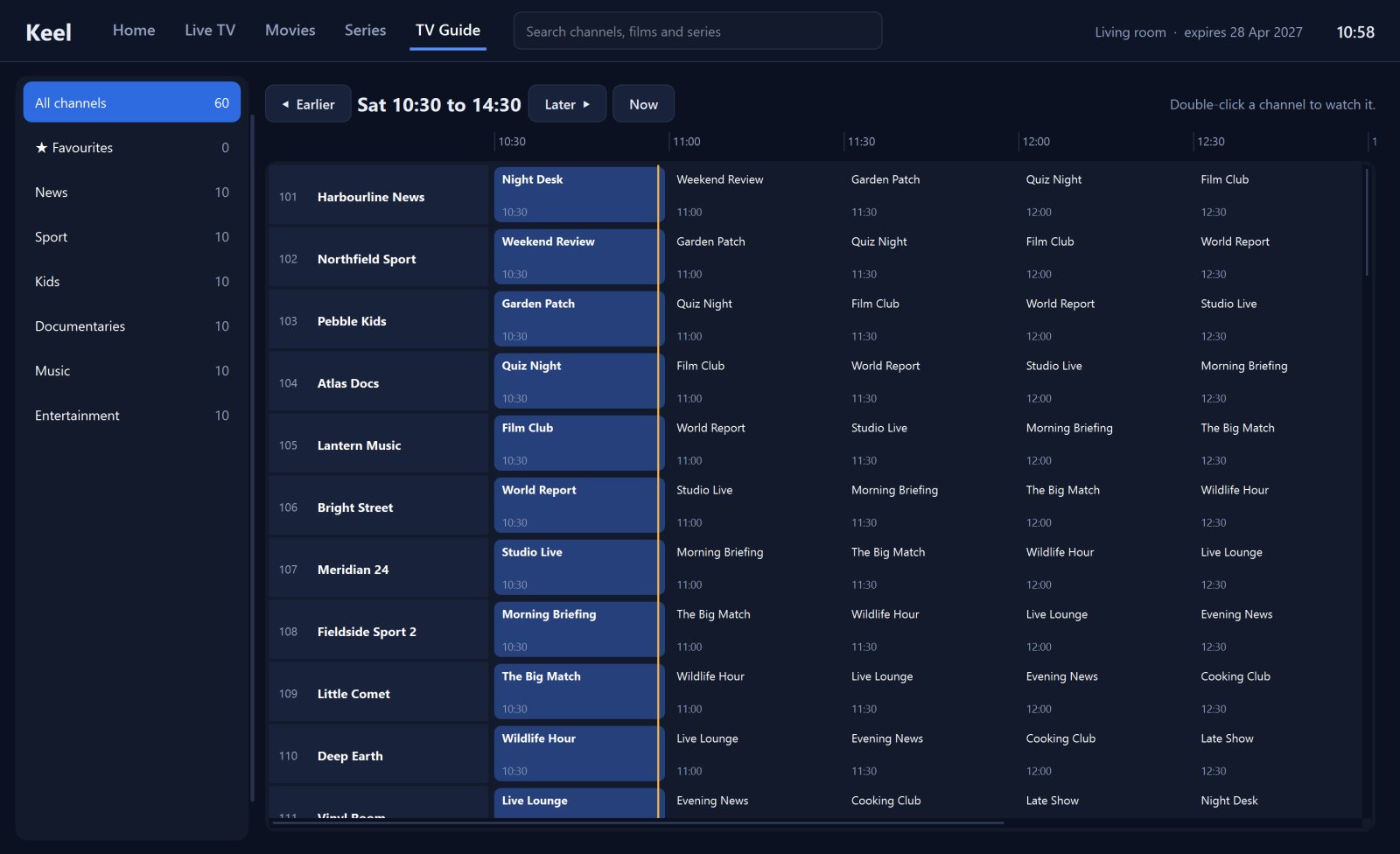Filter channels by Entertainment
Image resolution: width=1400 pixels, height=854 pixels.
132,415
